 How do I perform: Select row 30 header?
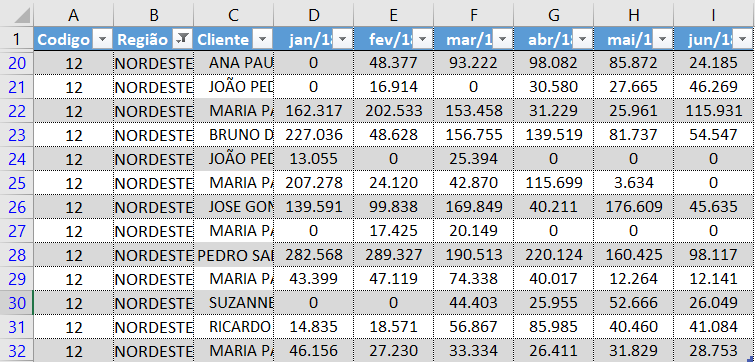(x=17, y=303)
